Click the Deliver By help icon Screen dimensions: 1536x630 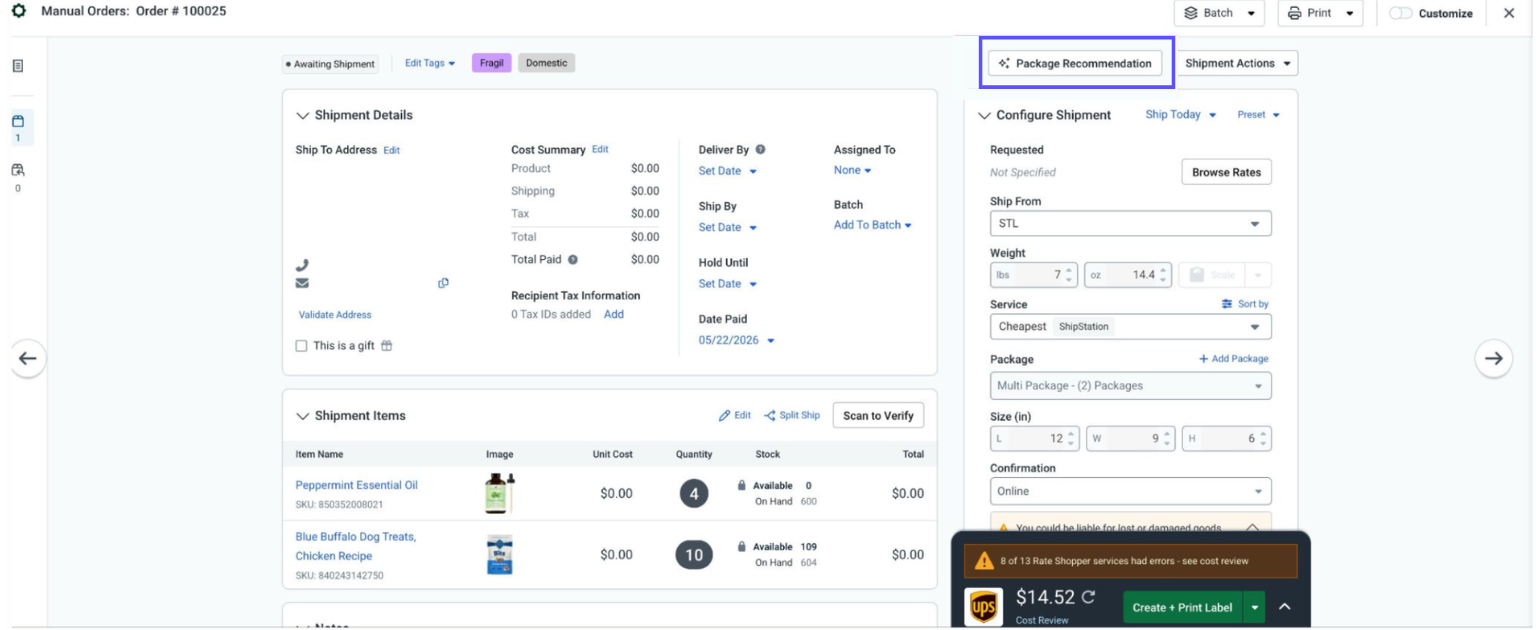760,150
